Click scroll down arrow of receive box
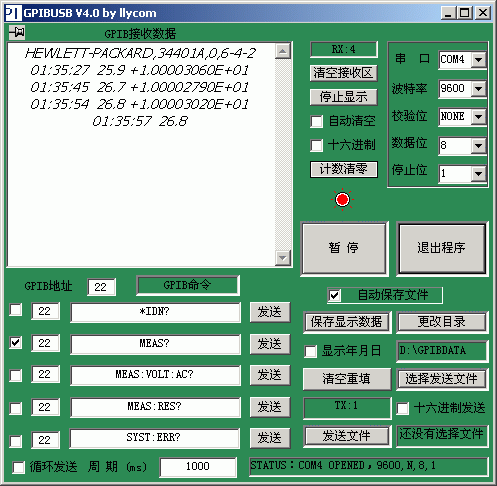497x486 pixels. point(283,258)
